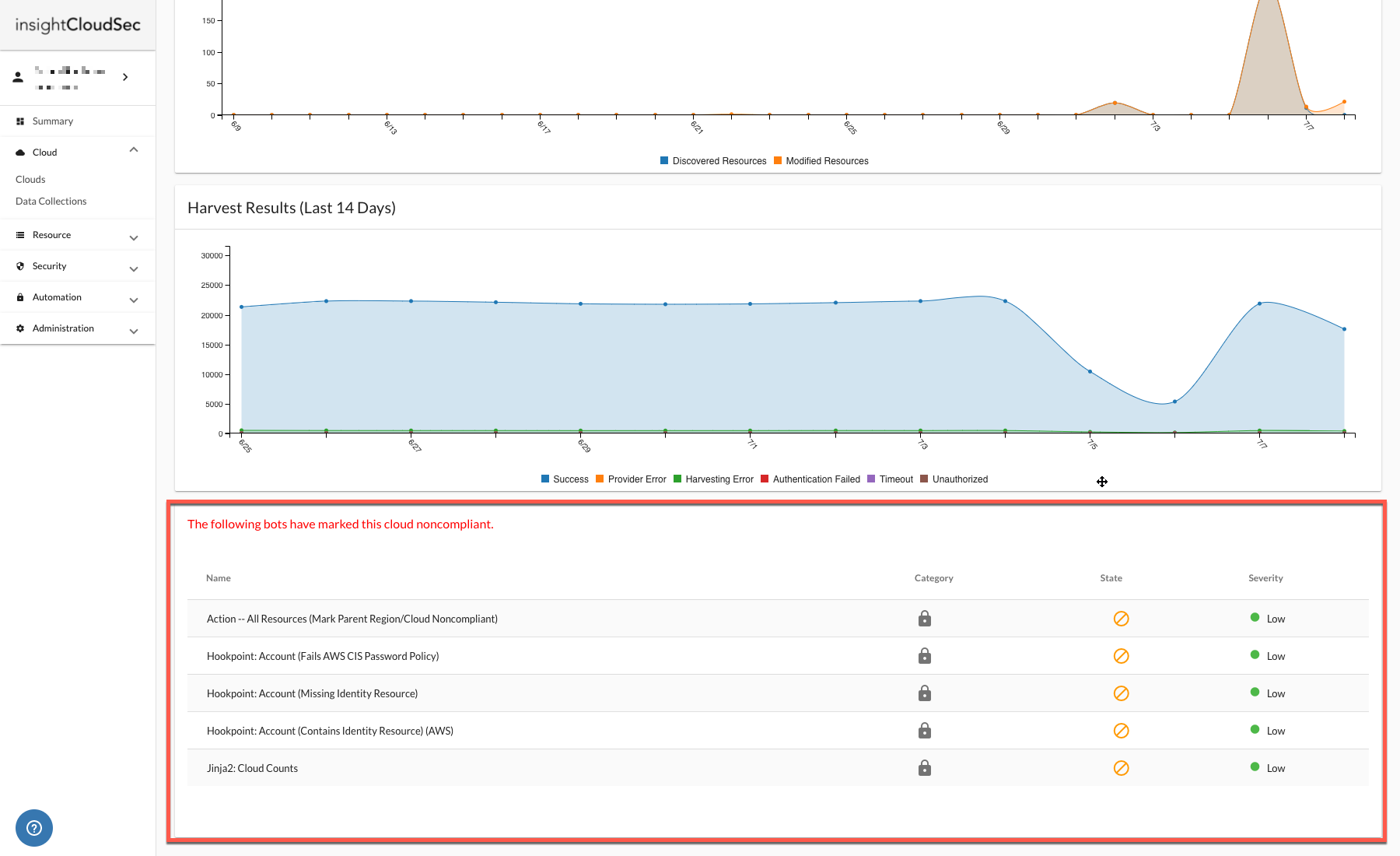Open the Data Collections link
1400x856 pixels.
(x=51, y=202)
